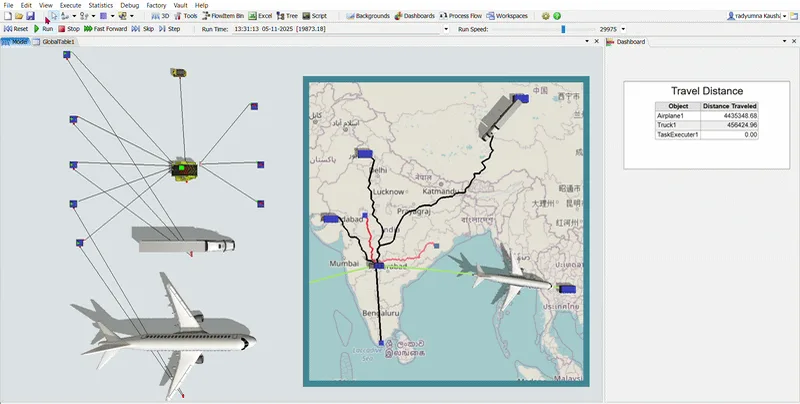Image resolution: width=800 pixels, height=404 pixels.
Task: Click the Travel Distance chart title
Action: 707,91
